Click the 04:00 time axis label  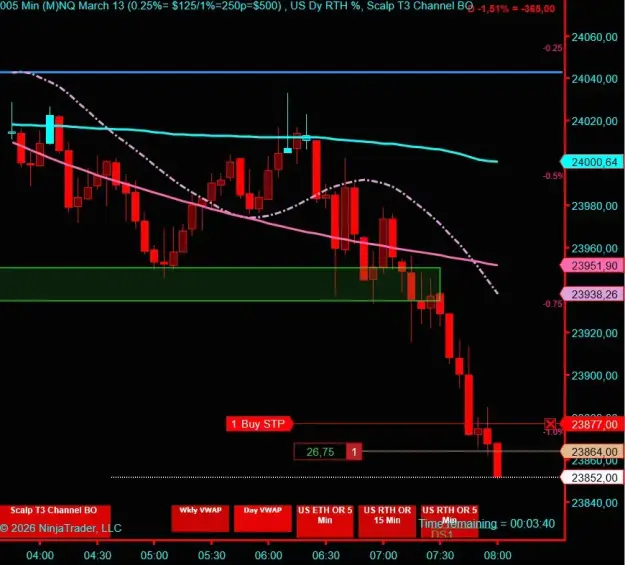pyautogui.click(x=40, y=555)
